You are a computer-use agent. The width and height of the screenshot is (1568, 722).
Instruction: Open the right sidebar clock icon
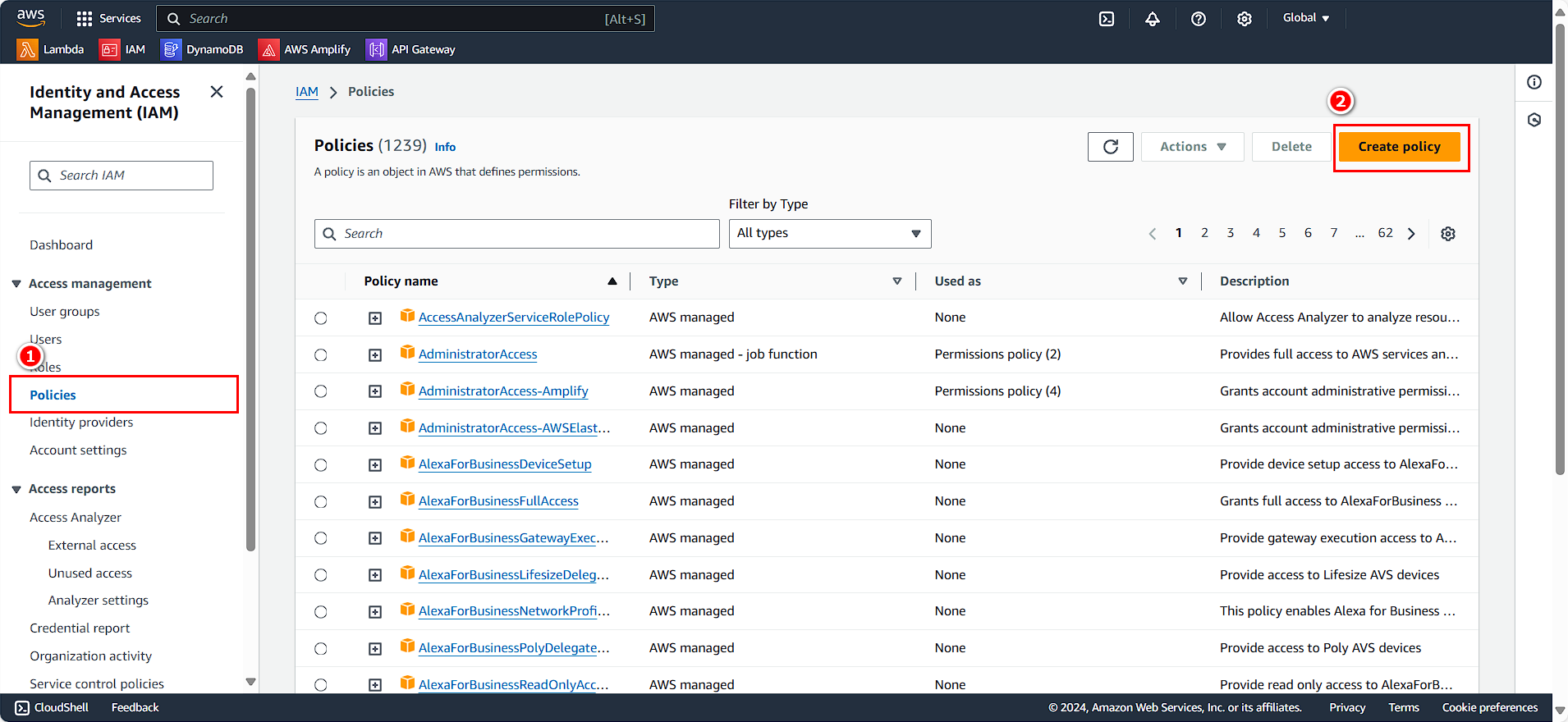pyautogui.click(x=1534, y=120)
